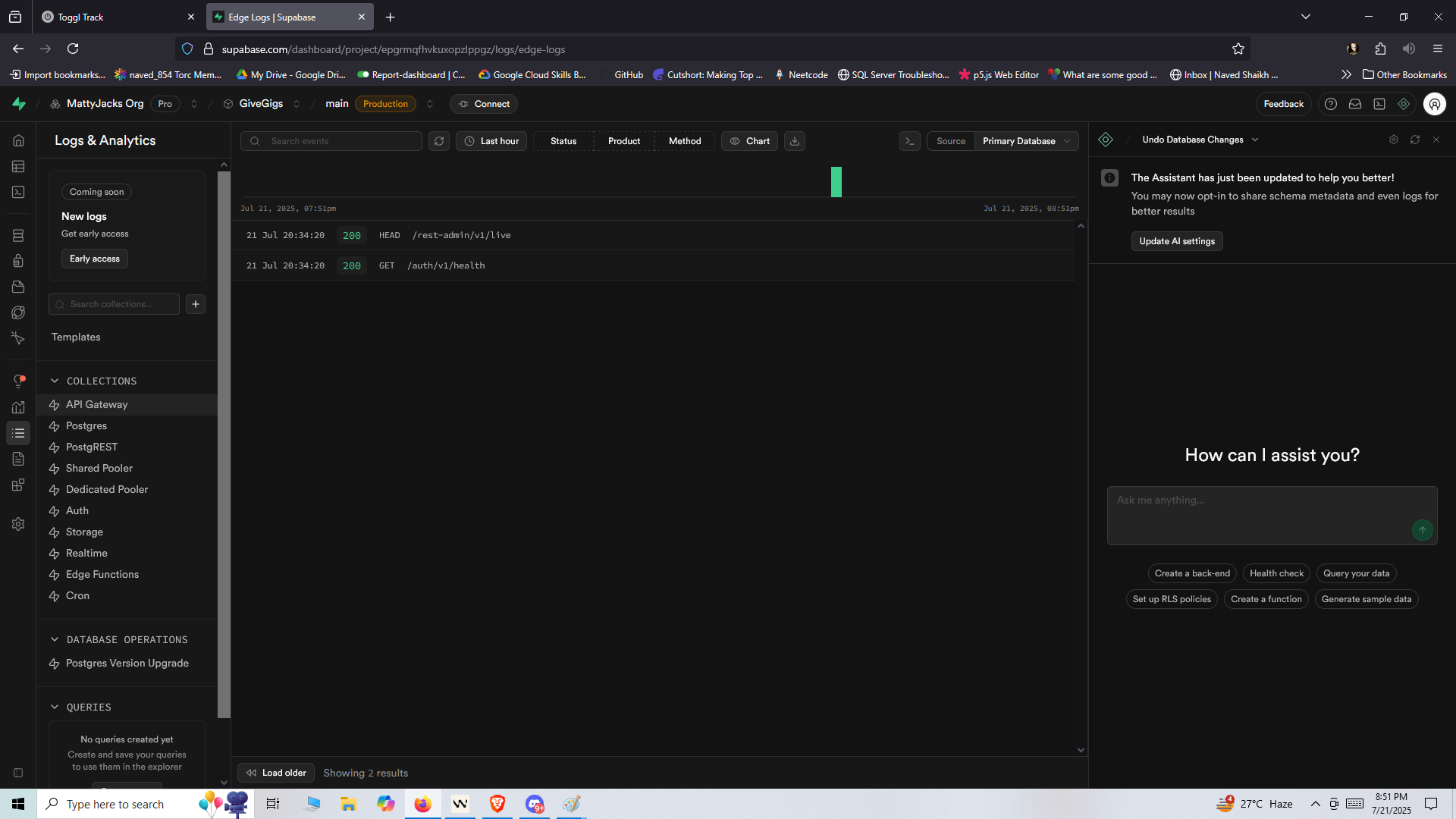The width and height of the screenshot is (1456, 819).
Task: Select the Logs list icon in sidebar
Action: tap(18, 433)
